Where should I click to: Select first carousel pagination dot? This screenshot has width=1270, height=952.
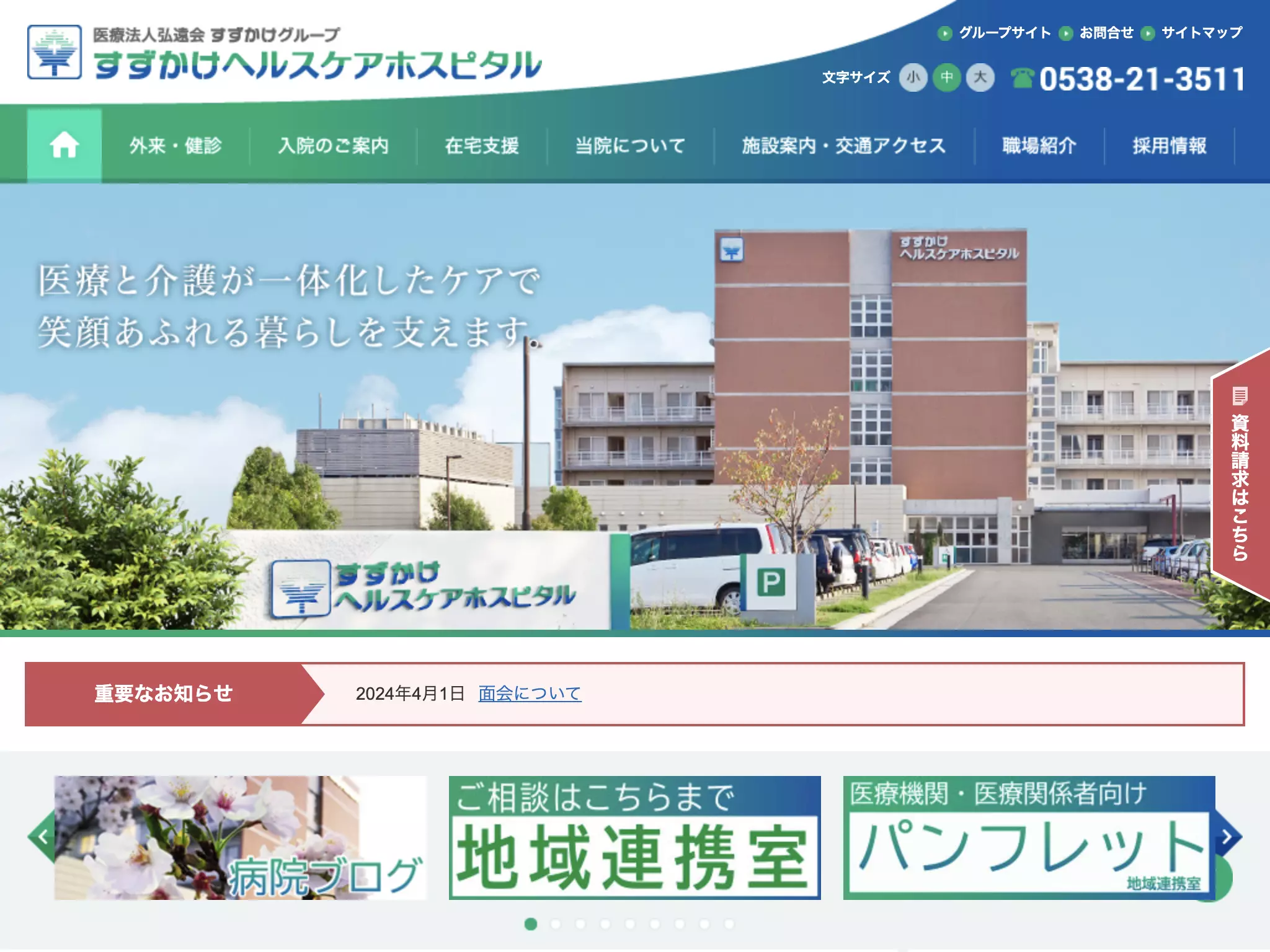tap(530, 924)
